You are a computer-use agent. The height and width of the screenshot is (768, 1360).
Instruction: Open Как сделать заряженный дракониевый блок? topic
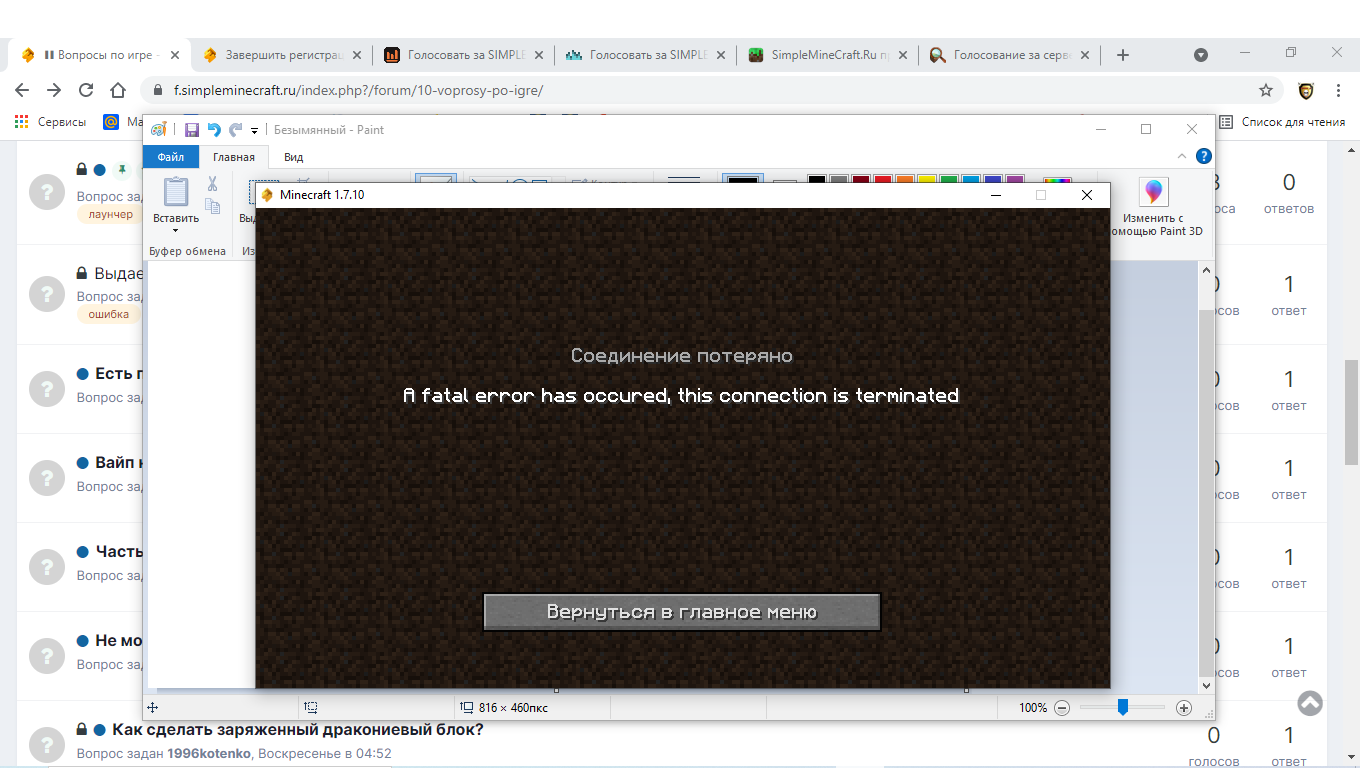click(297, 729)
